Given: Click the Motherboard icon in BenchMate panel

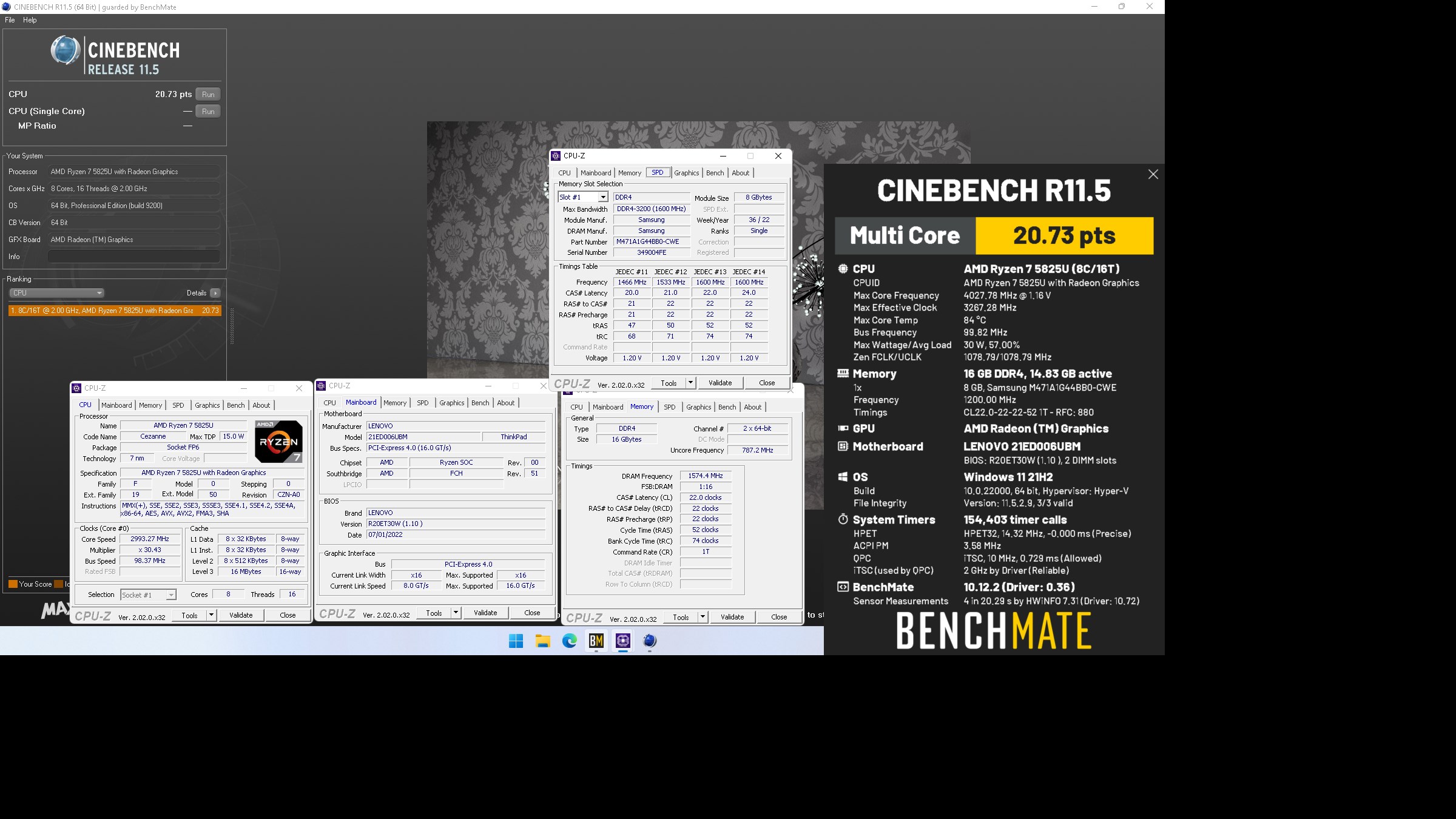Looking at the screenshot, I should pos(843,447).
